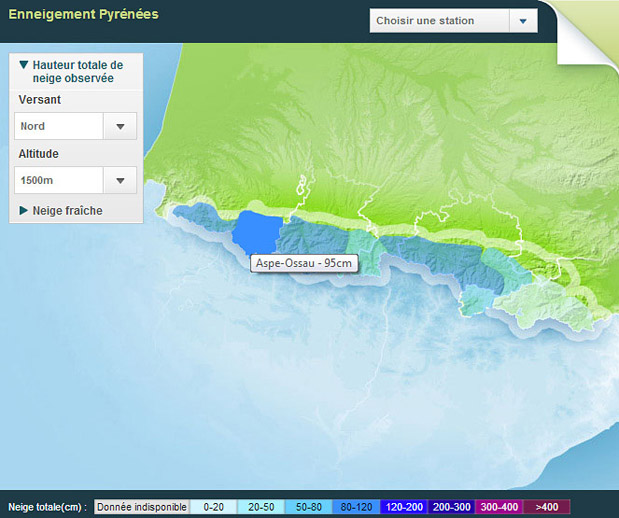The height and width of the screenshot is (518, 619).
Task: Click the '200-300' legend color swatch
Action: (452, 507)
